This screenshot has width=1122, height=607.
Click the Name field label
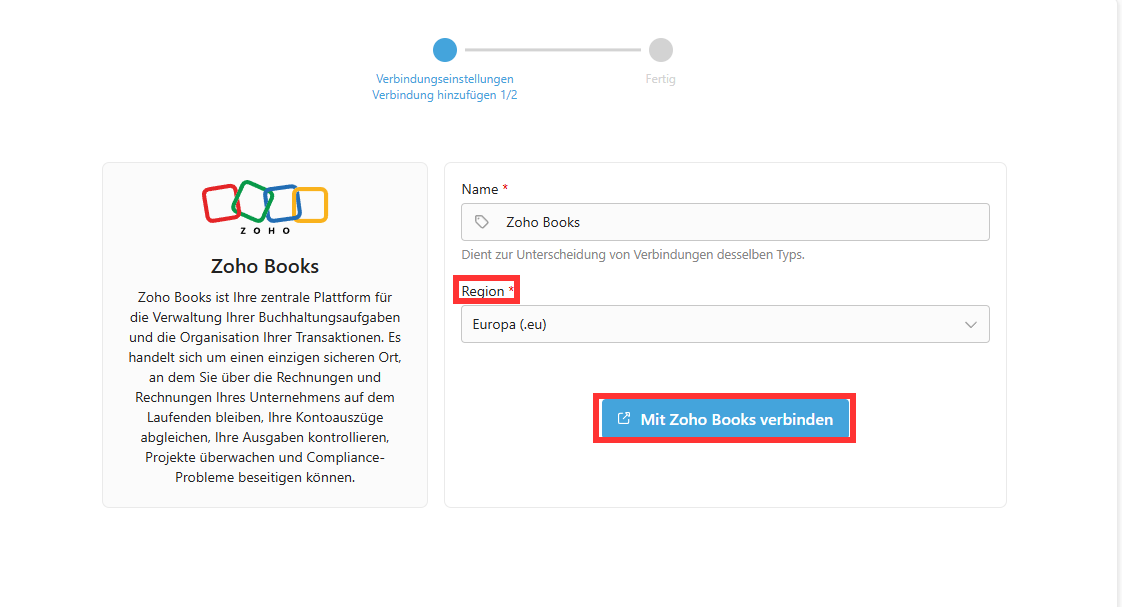coord(479,189)
